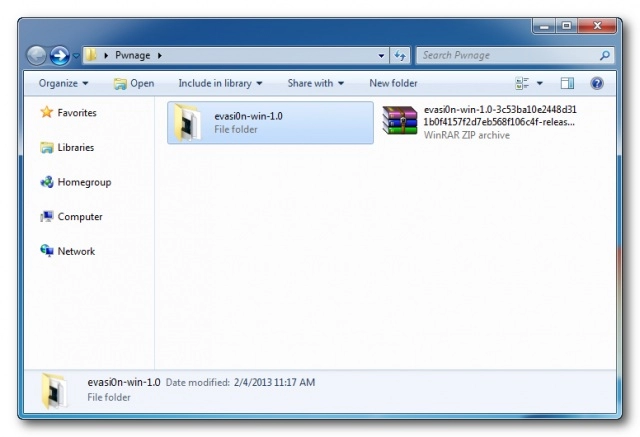The width and height of the screenshot is (640, 437).
Task: Select Computer in navigation pane
Action: pyautogui.click(x=80, y=217)
